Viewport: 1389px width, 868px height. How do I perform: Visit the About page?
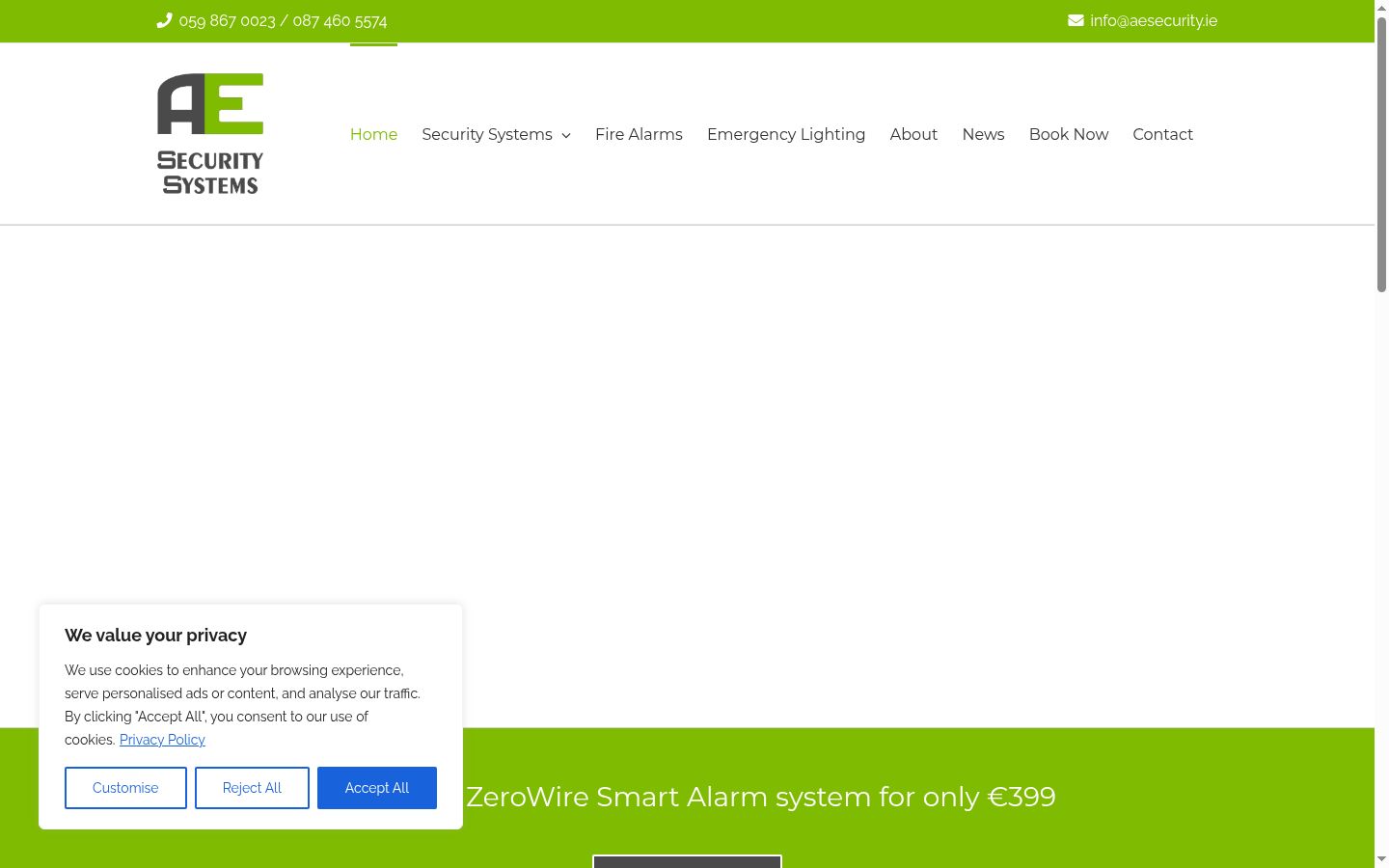pyautogui.click(x=913, y=134)
